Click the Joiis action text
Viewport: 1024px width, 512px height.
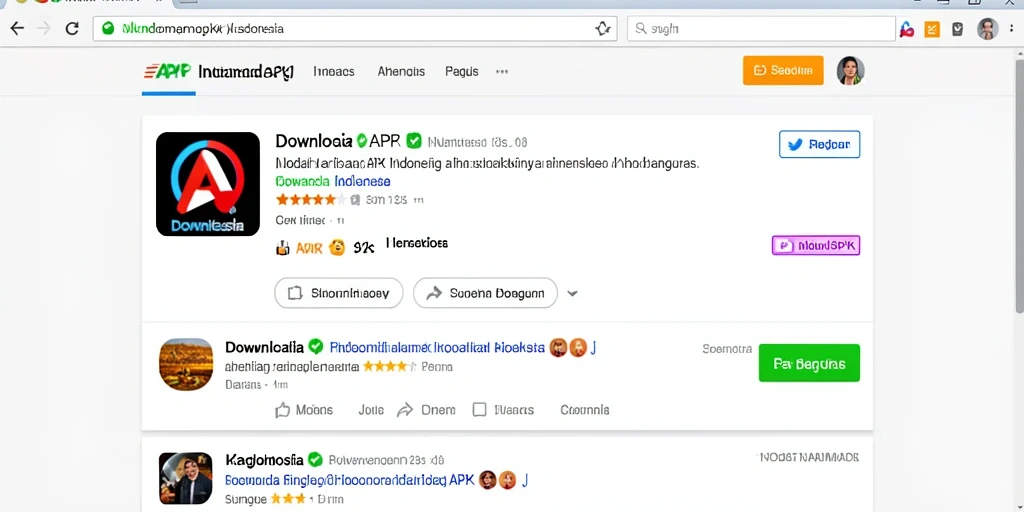[370, 410]
